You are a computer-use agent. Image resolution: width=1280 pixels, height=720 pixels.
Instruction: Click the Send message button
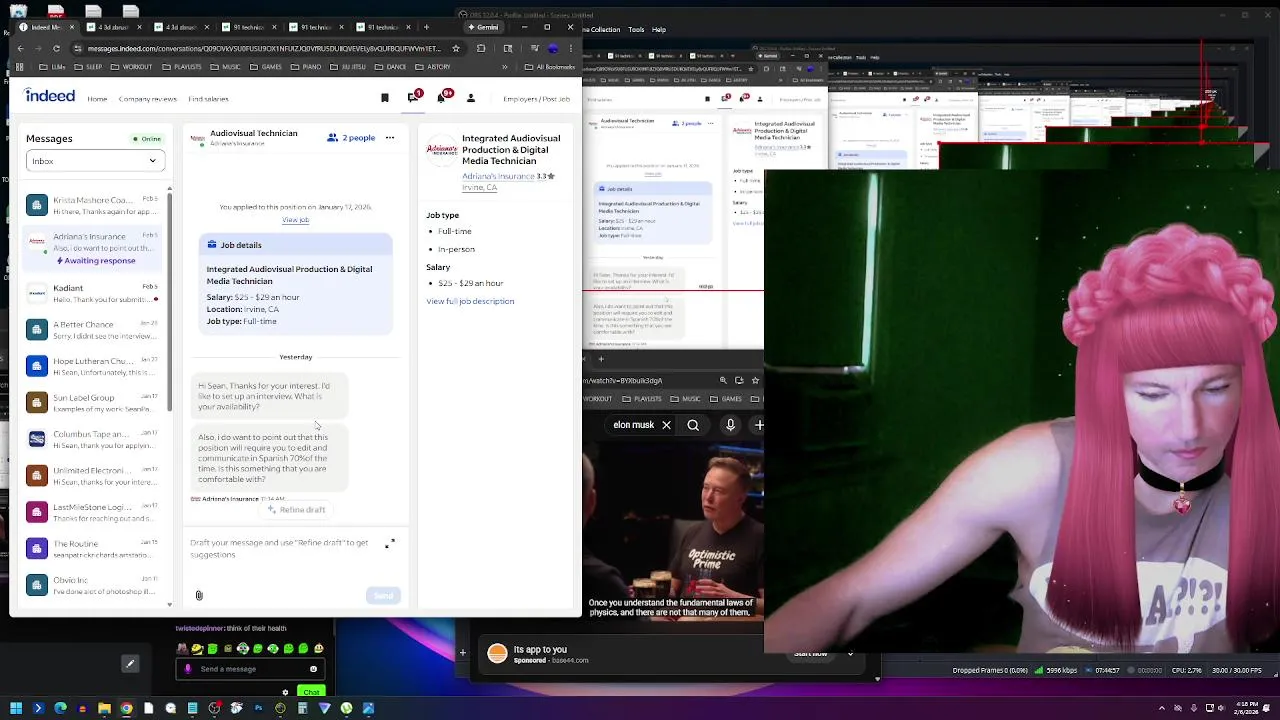tap(383, 596)
